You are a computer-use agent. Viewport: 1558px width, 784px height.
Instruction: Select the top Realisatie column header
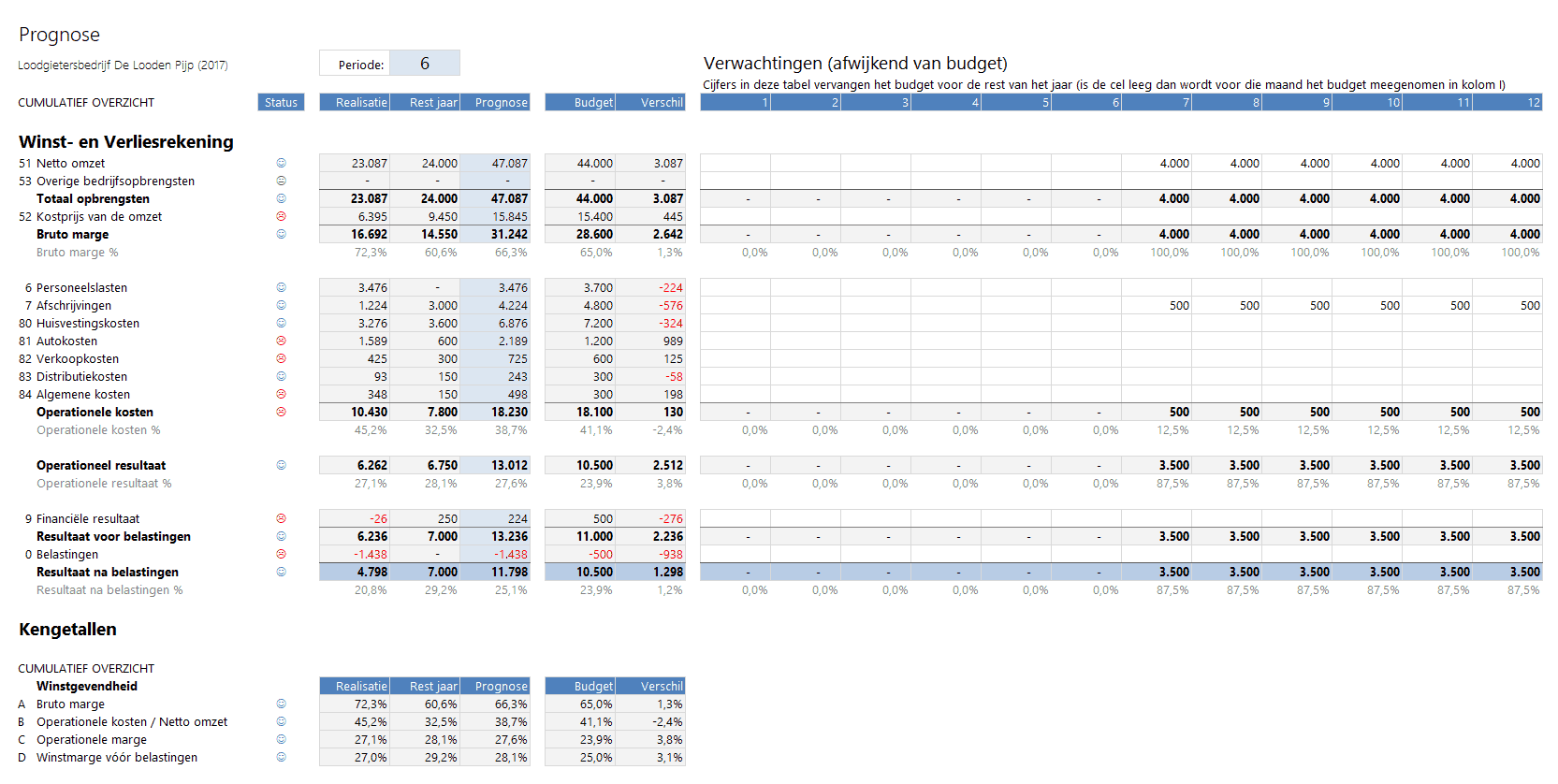click(355, 103)
